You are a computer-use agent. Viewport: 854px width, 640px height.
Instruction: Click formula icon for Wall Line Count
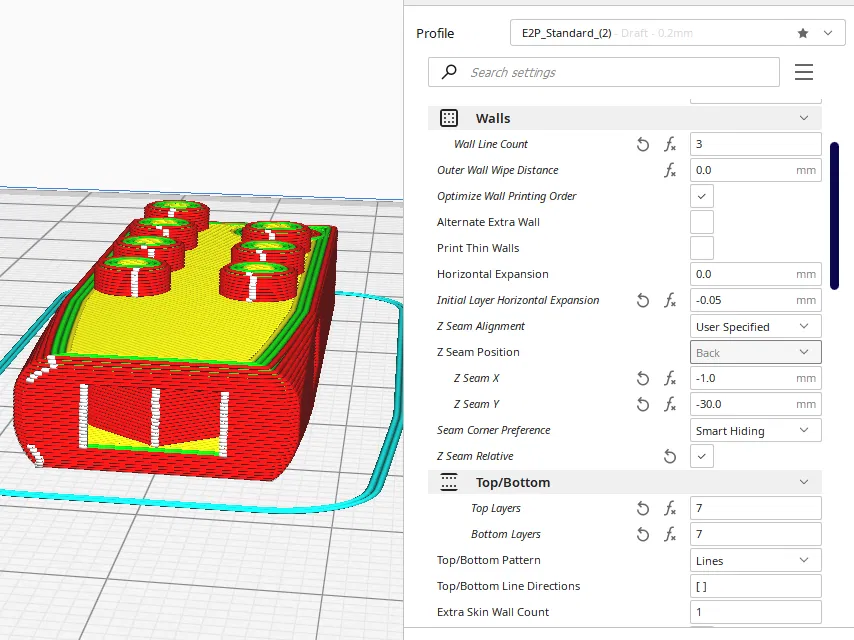pyautogui.click(x=670, y=144)
